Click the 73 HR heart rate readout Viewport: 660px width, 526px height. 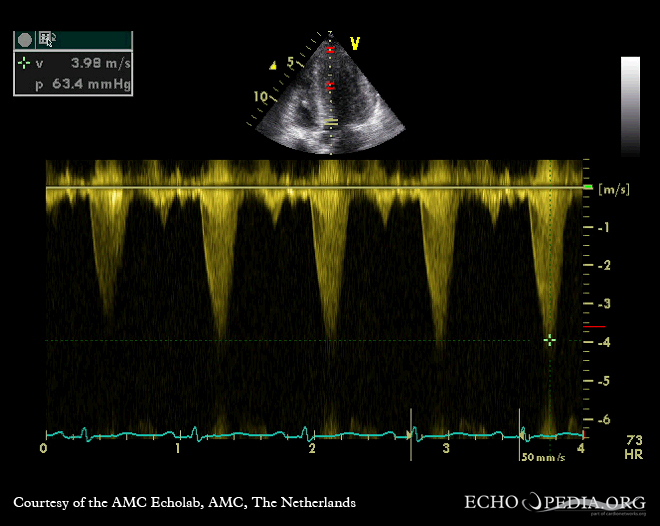coord(634,447)
